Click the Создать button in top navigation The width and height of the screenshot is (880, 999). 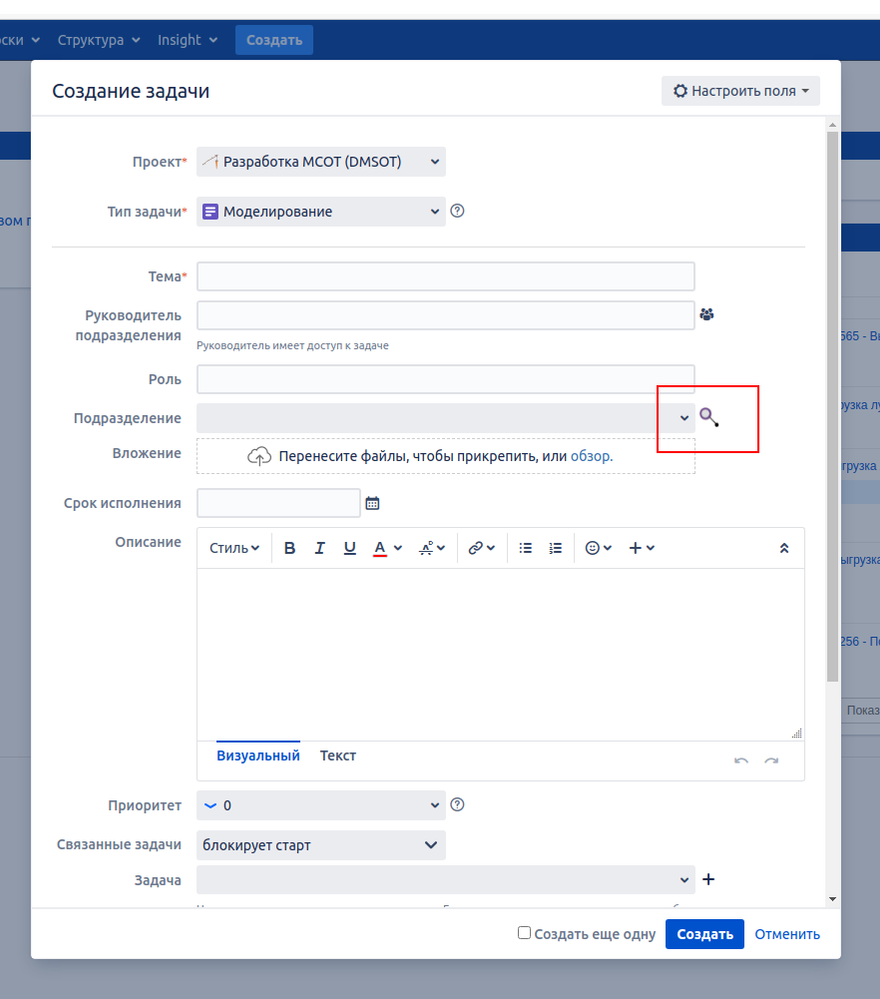point(274,40)
